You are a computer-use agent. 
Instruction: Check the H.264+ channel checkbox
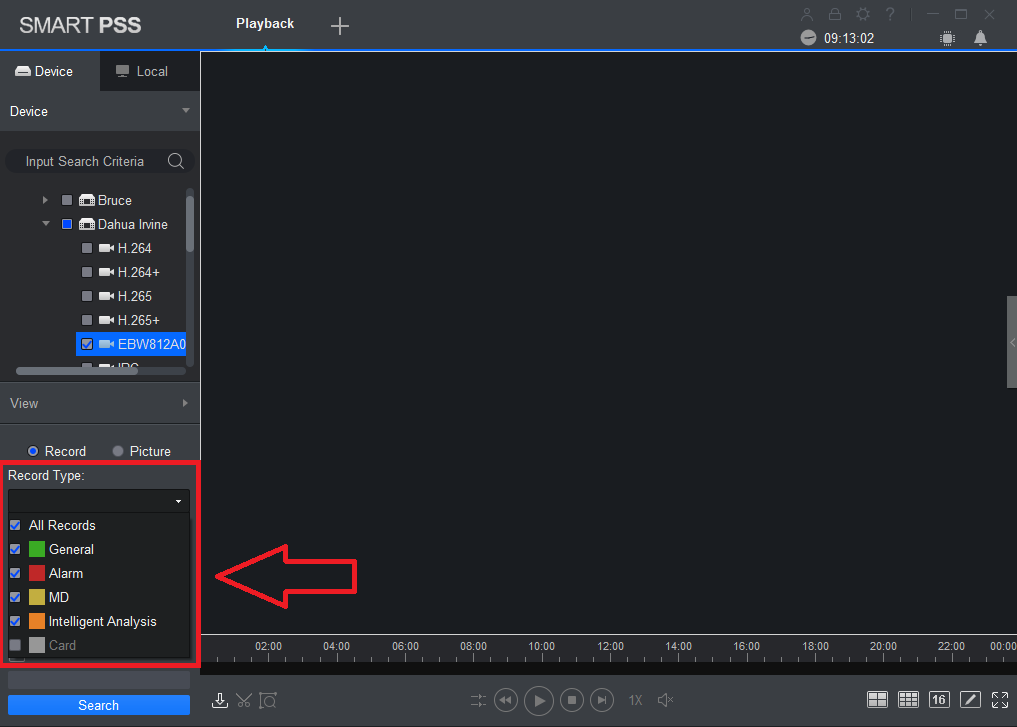[x=87, y=272]
